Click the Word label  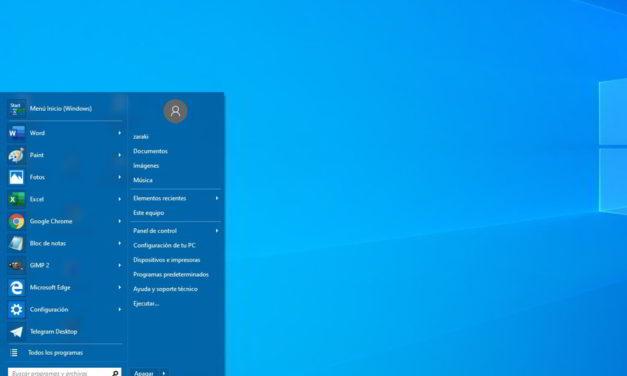tap(37, 133)
